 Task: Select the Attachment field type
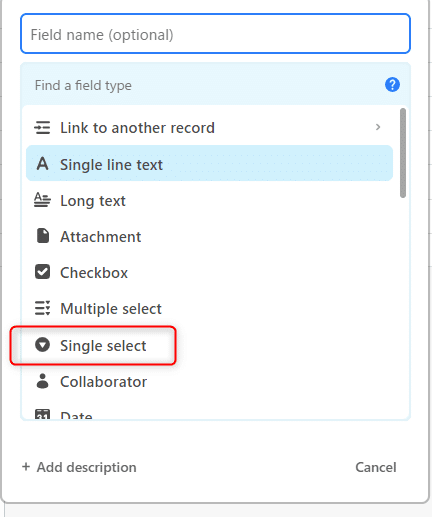[x=209, y=237]
